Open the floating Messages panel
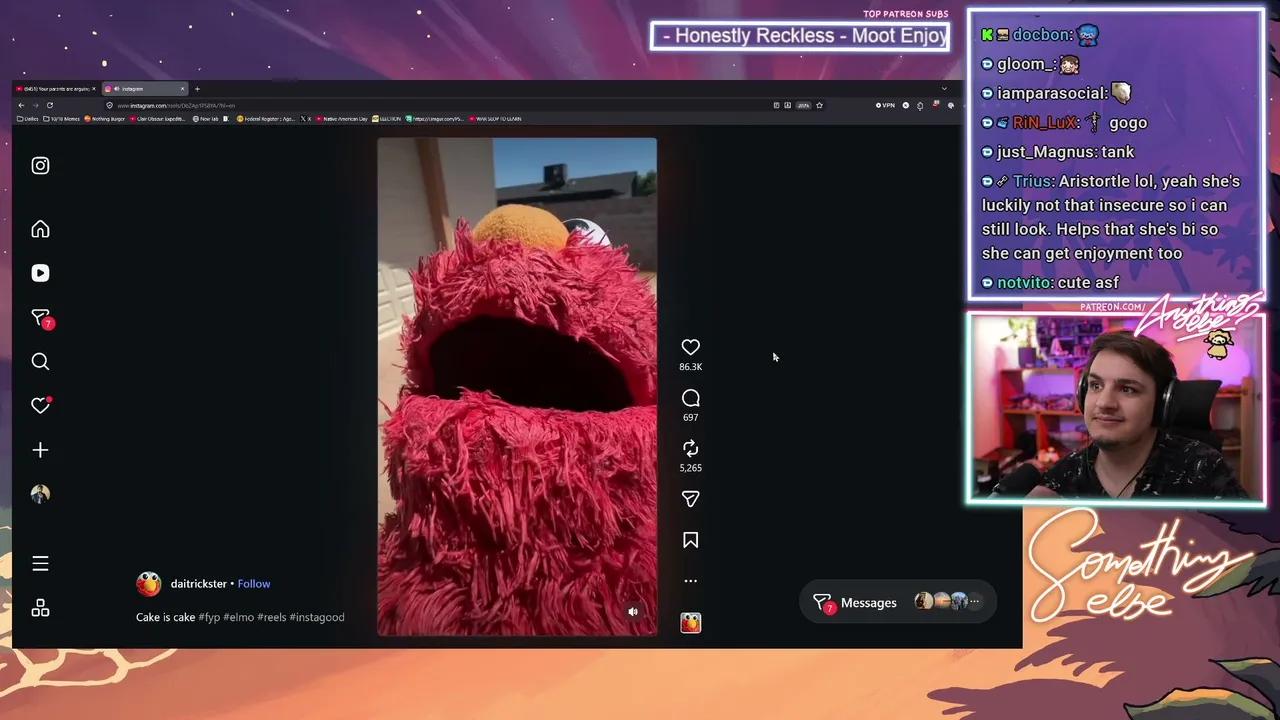The height and width of the screenshot is (720, 1280). (x=897, y=602)
